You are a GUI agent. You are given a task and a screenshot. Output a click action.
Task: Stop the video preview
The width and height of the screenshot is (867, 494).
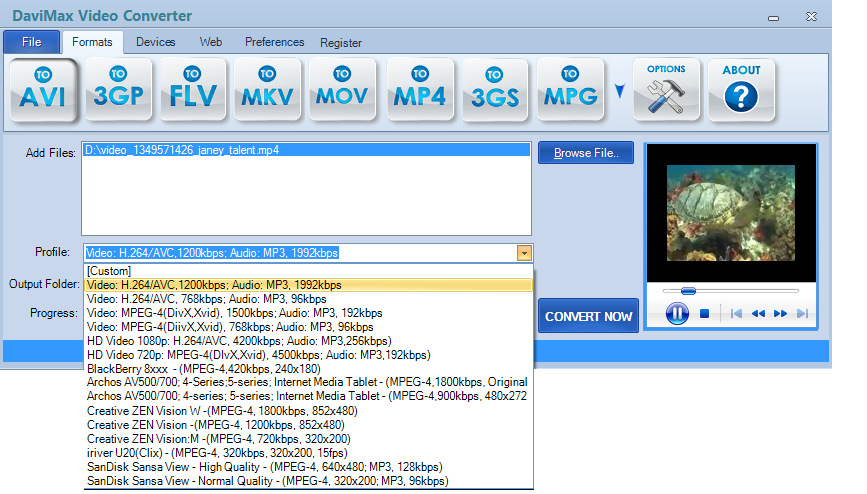[x=704, y=313]
